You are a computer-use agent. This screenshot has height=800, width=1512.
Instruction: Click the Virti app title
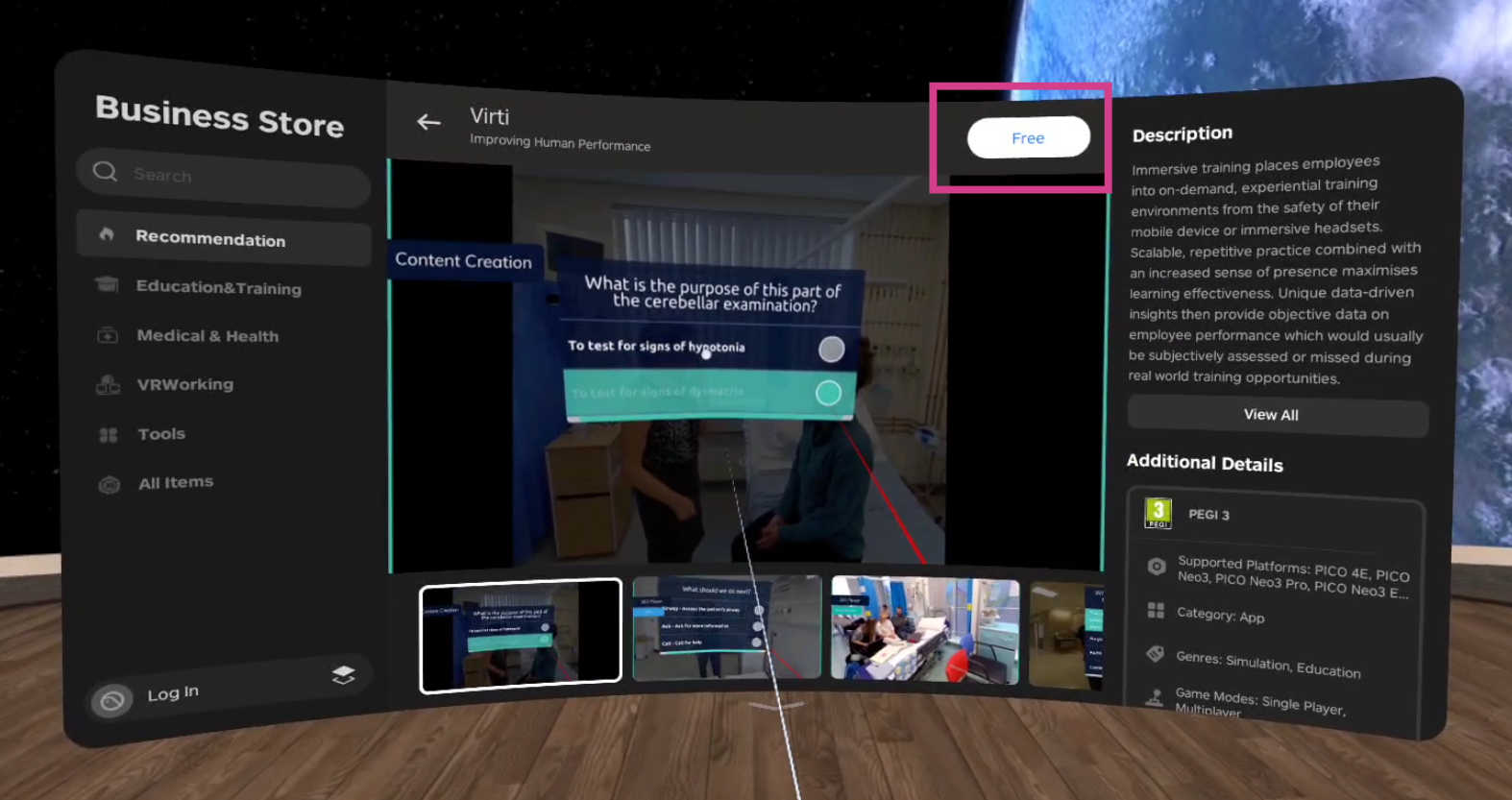pos(490,116)
